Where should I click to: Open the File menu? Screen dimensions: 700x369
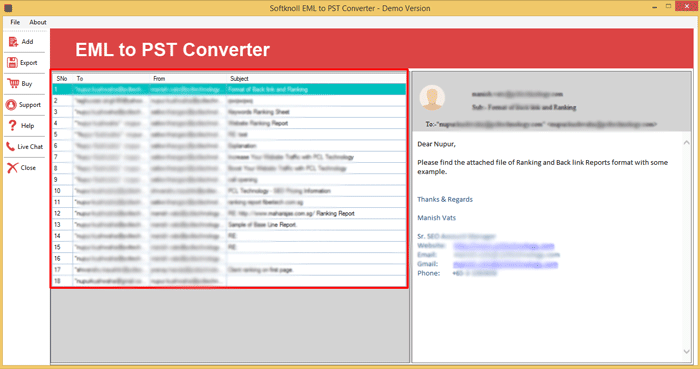tap(15, 22)
